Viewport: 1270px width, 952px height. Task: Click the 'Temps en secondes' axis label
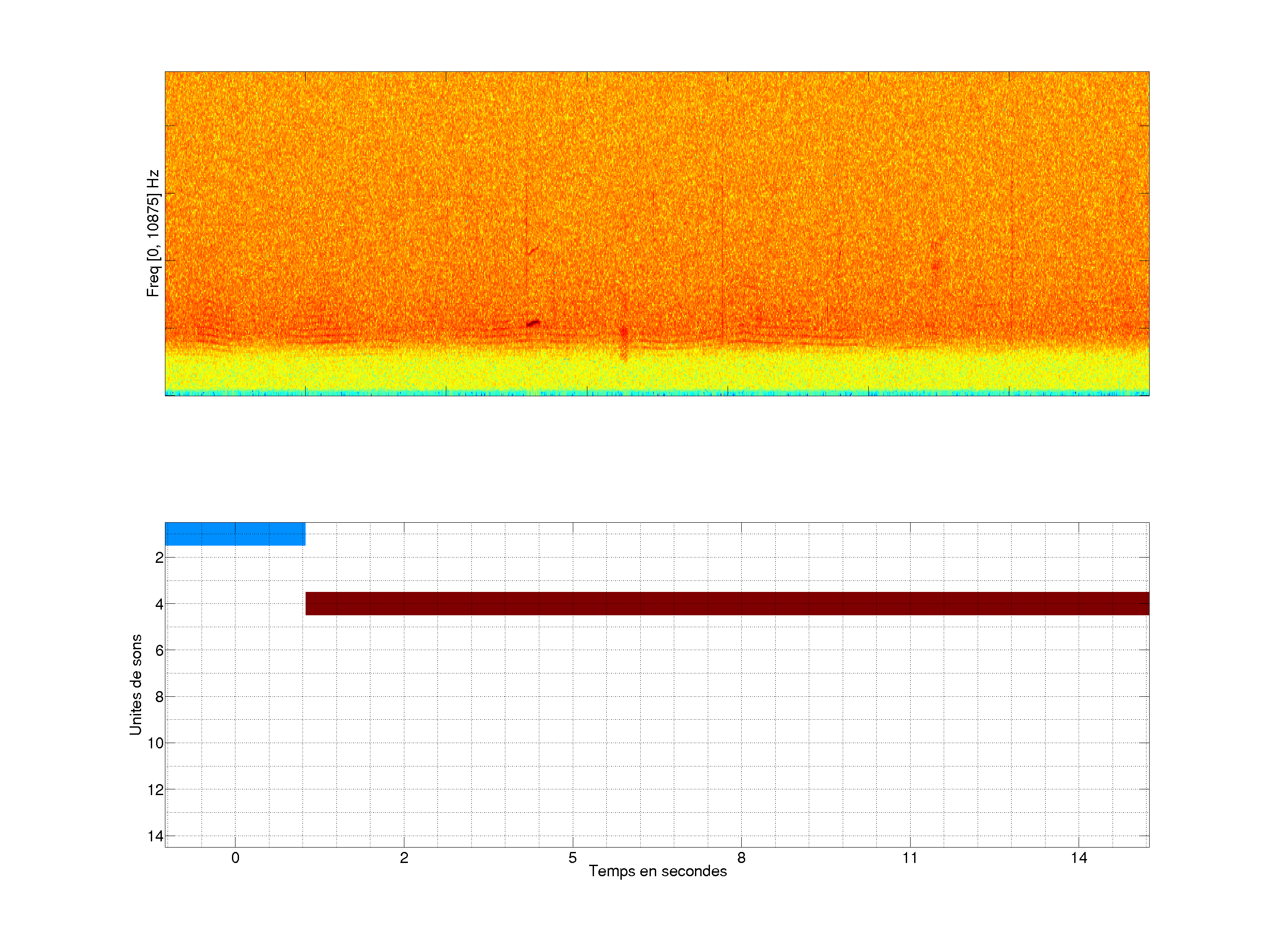657,871
